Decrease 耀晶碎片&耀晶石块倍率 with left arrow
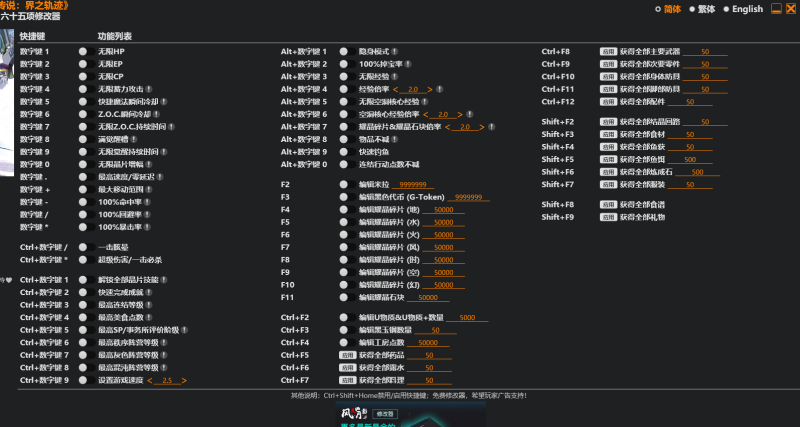Screen dimensions: 800x427 447,127
